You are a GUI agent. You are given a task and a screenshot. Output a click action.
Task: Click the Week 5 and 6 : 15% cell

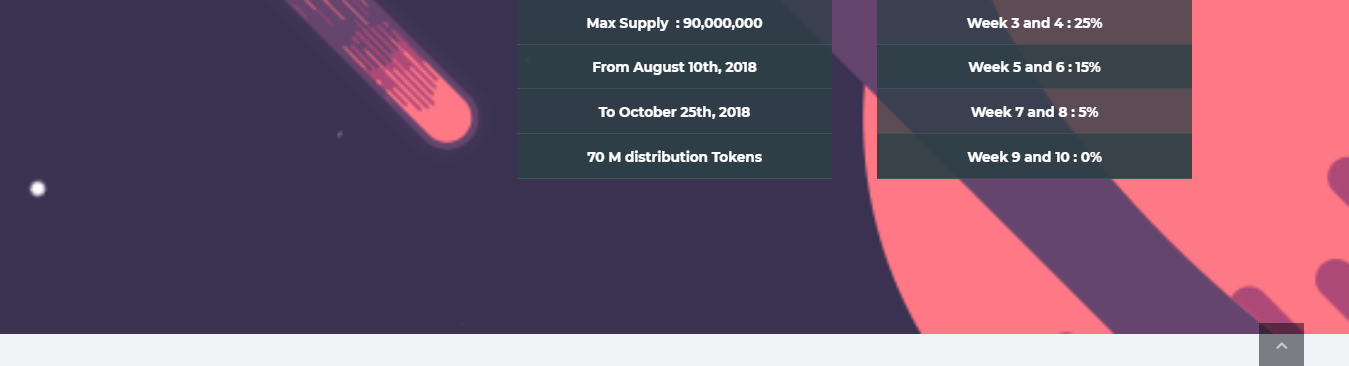[1034, 67]
